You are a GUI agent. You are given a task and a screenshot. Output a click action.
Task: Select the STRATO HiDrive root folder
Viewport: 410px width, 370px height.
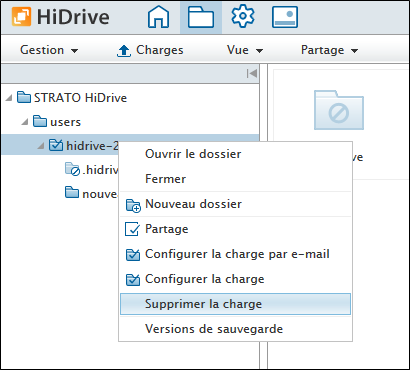point(80,98)
